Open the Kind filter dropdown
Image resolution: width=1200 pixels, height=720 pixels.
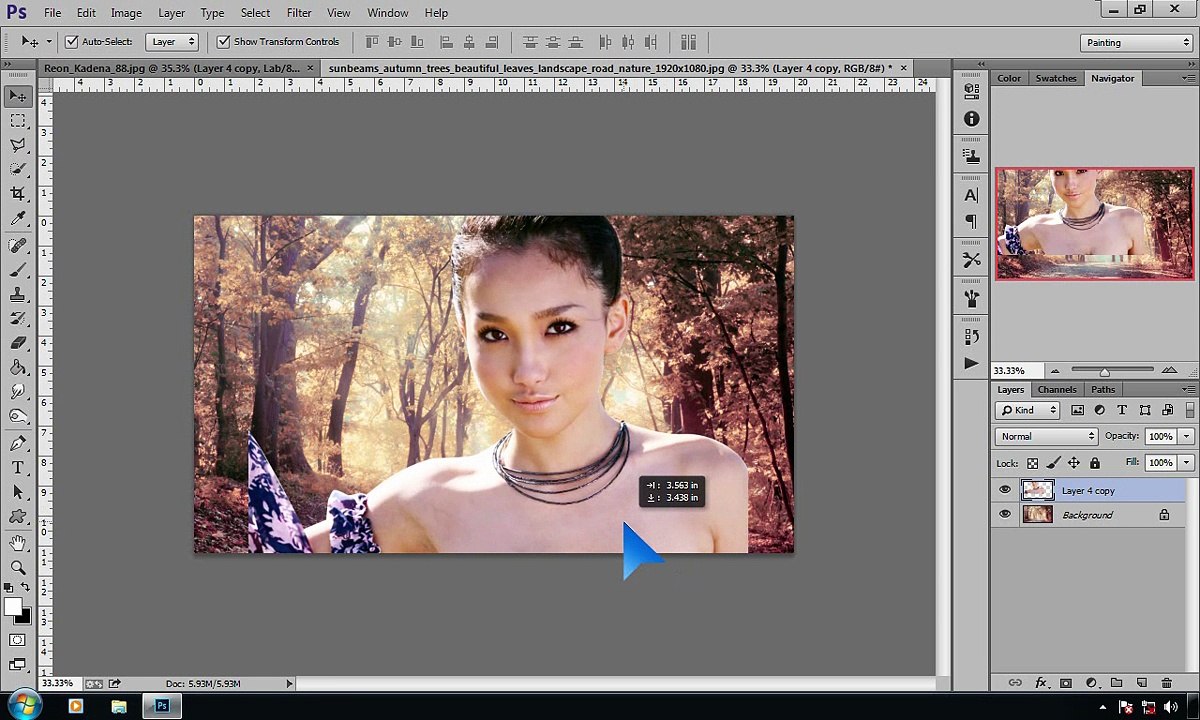pyautogui.click(x=1027, y=410)
